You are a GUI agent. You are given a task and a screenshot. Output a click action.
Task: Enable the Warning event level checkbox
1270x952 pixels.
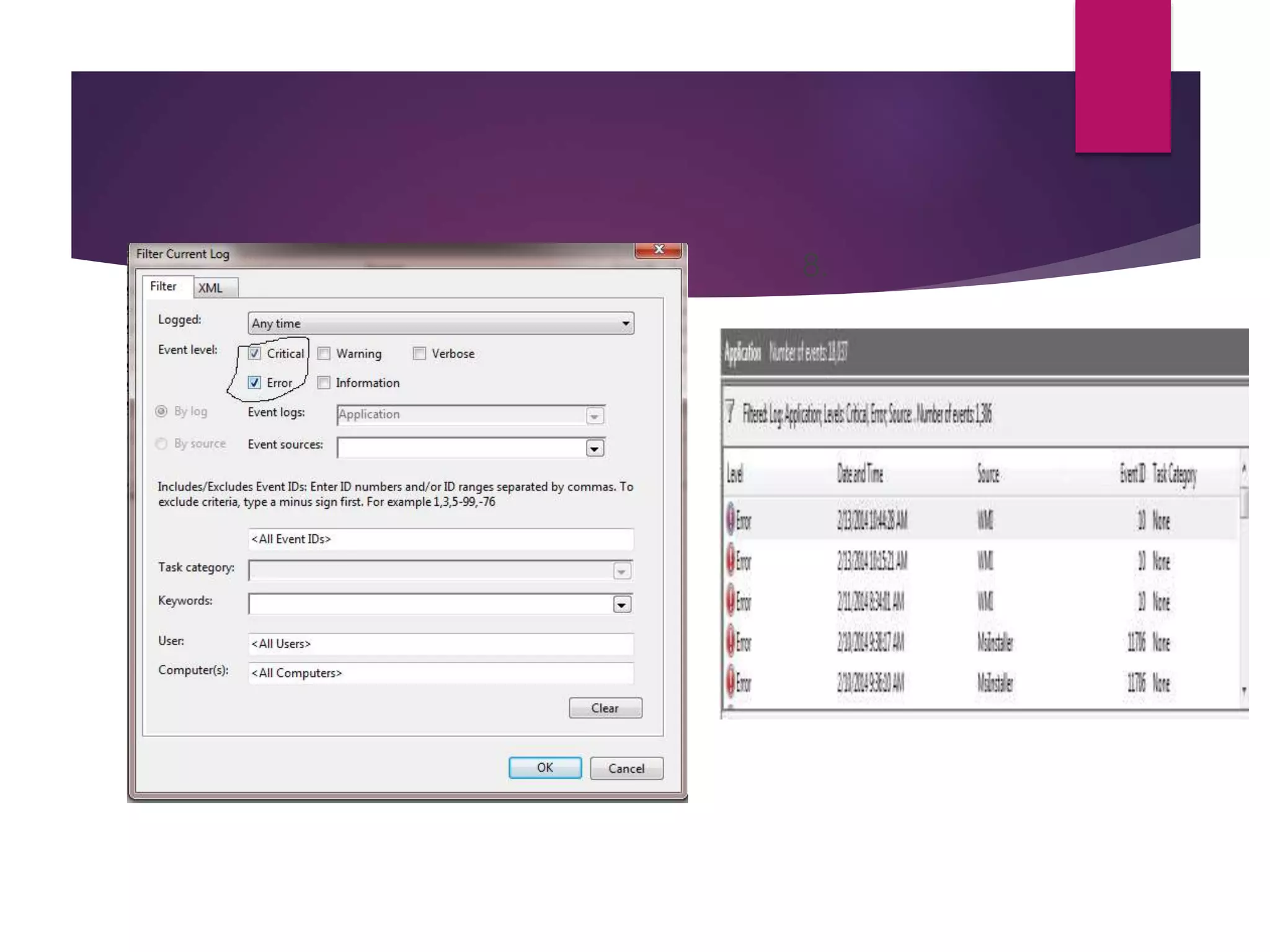[x=324, y=353]
